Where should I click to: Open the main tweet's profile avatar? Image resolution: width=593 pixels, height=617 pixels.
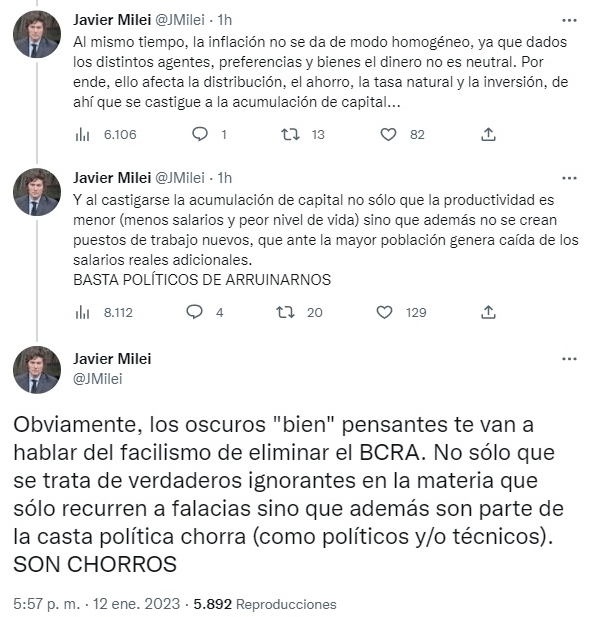(x=37, y=370)
